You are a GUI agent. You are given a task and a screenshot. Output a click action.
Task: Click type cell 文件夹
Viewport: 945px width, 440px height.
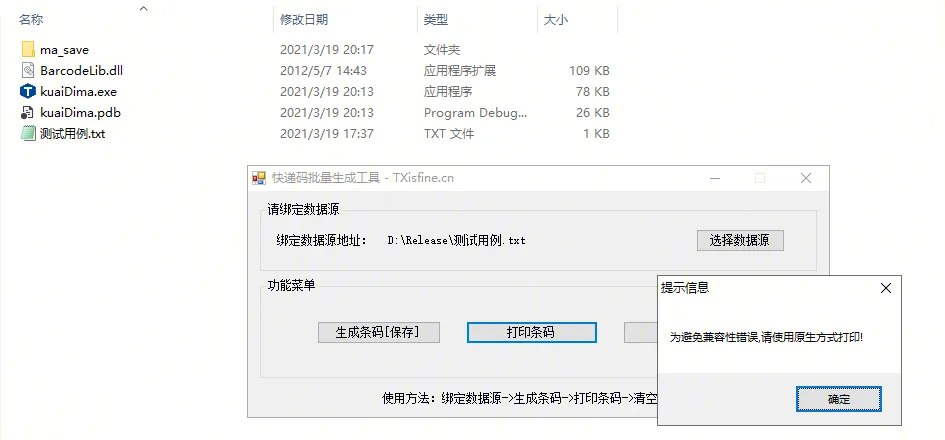point(441,50)
